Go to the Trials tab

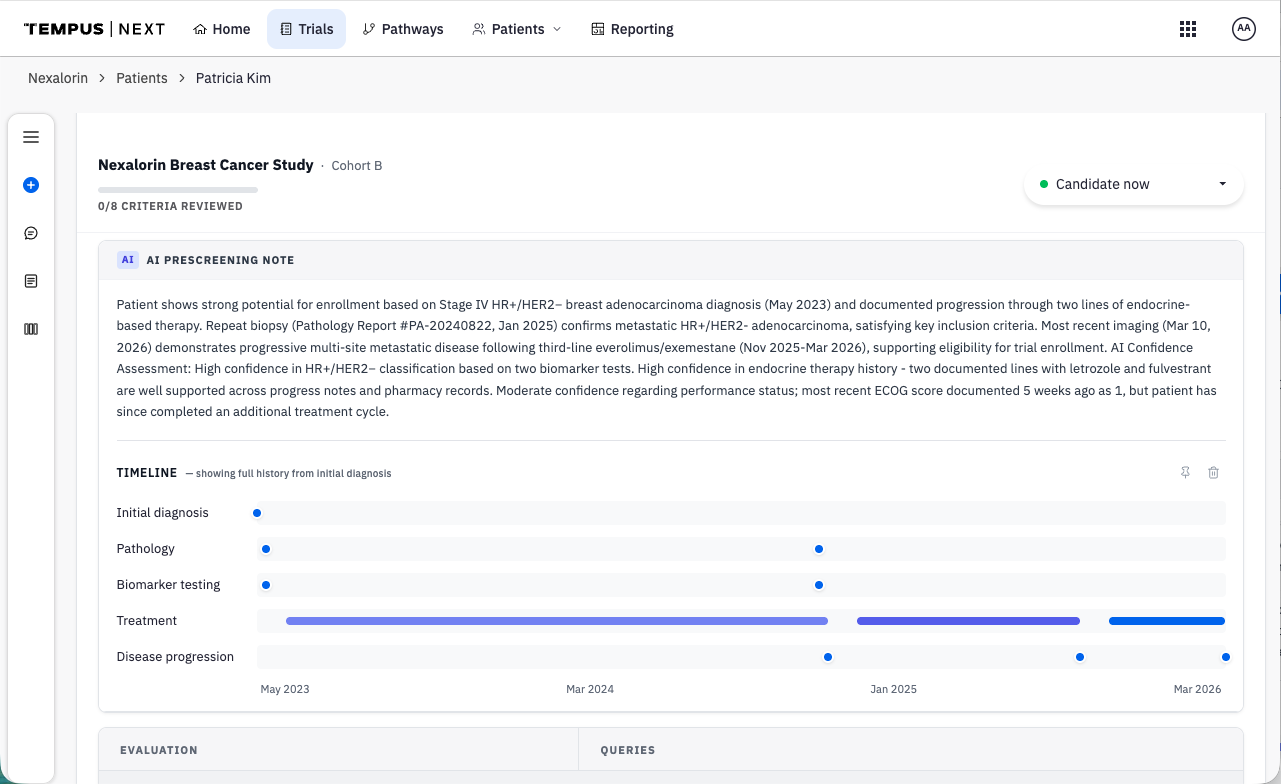click(306, 29)
